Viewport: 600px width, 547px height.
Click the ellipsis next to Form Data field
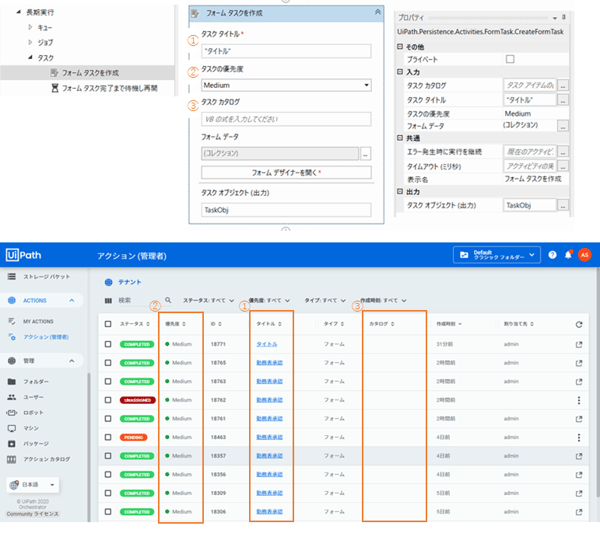coord(365,153)
